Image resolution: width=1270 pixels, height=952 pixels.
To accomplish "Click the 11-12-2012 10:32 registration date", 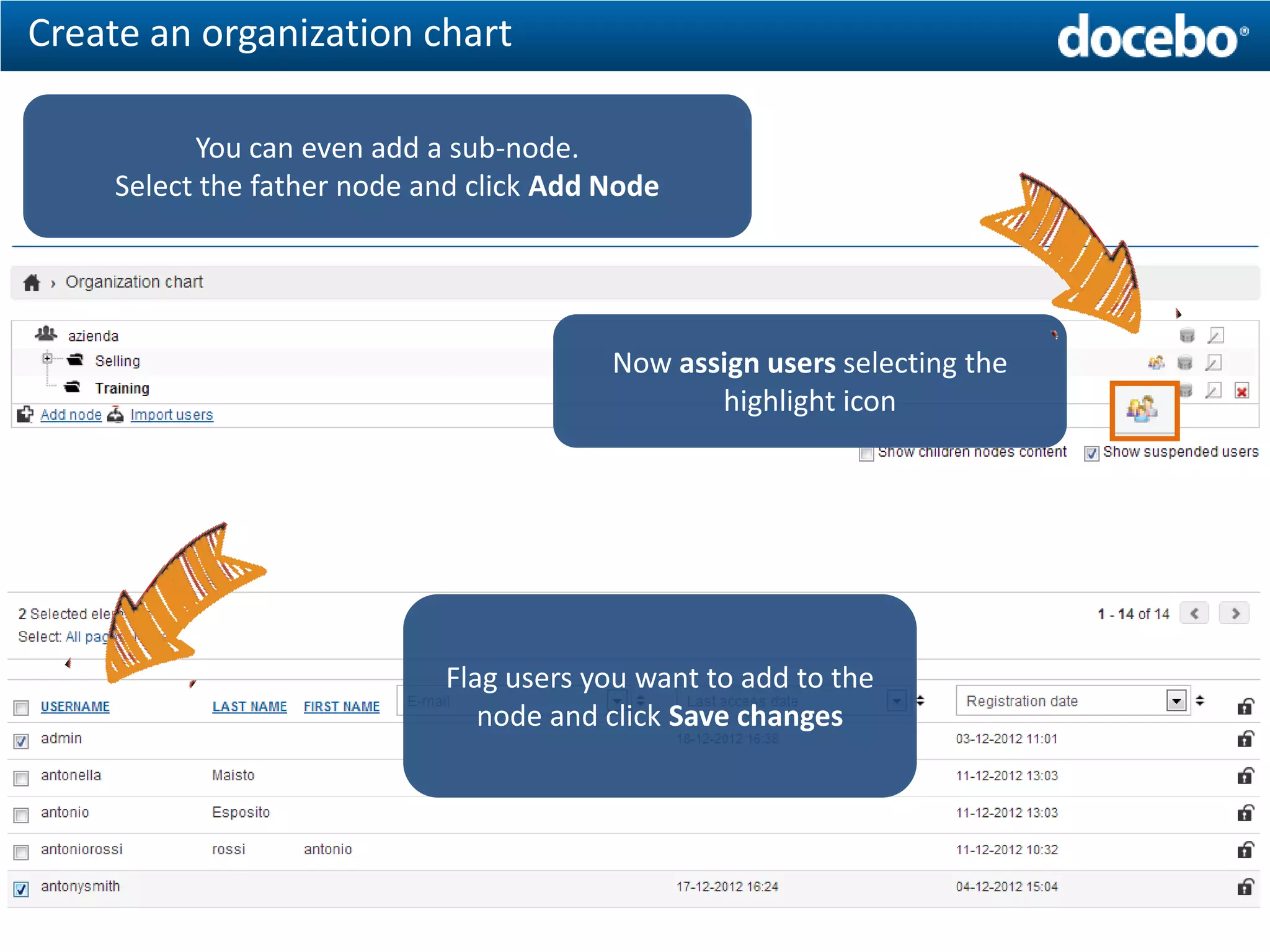I will tap(1006, 850).
